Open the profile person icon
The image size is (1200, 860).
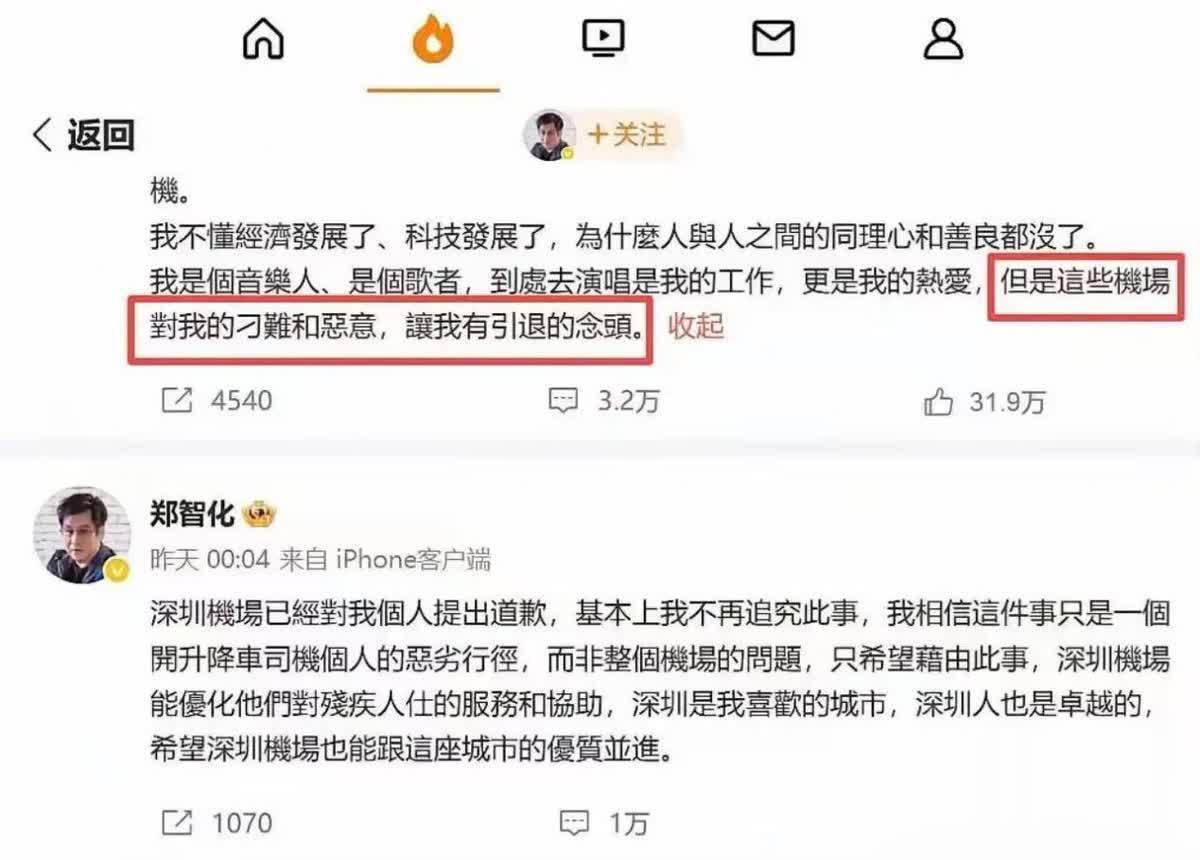pos(943,39)
